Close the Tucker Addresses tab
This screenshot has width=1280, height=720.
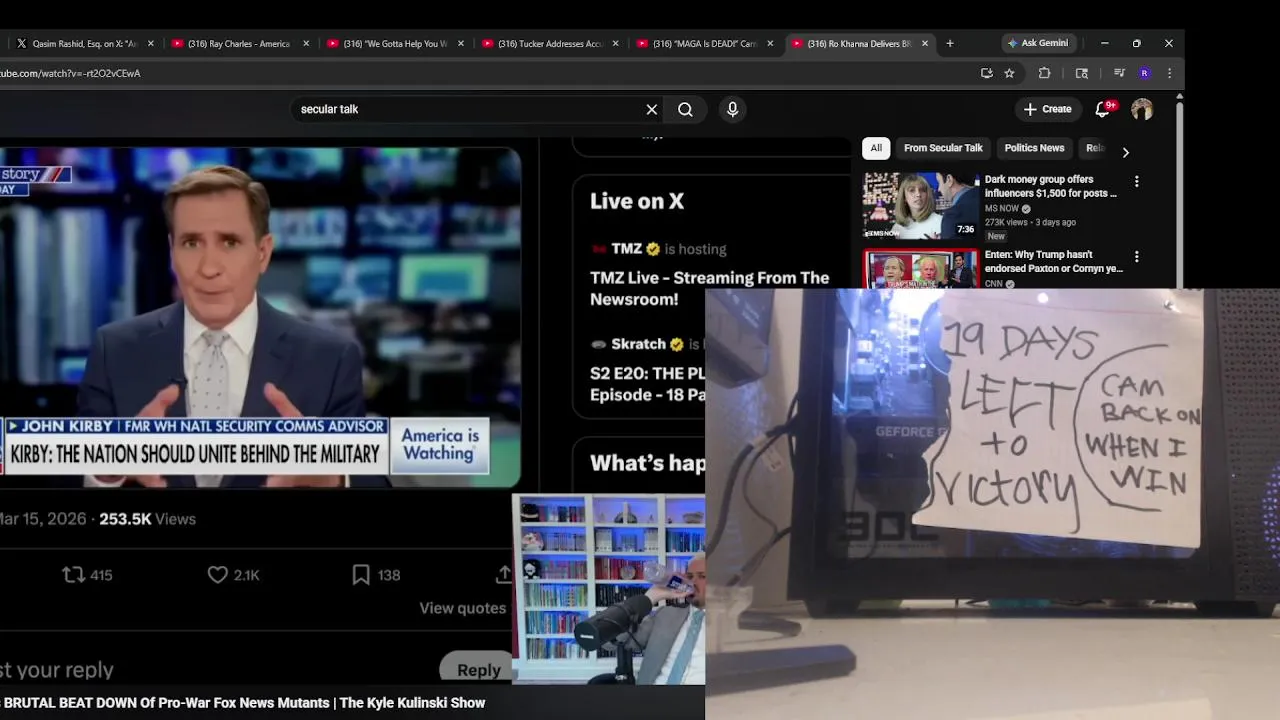(615, 43)
